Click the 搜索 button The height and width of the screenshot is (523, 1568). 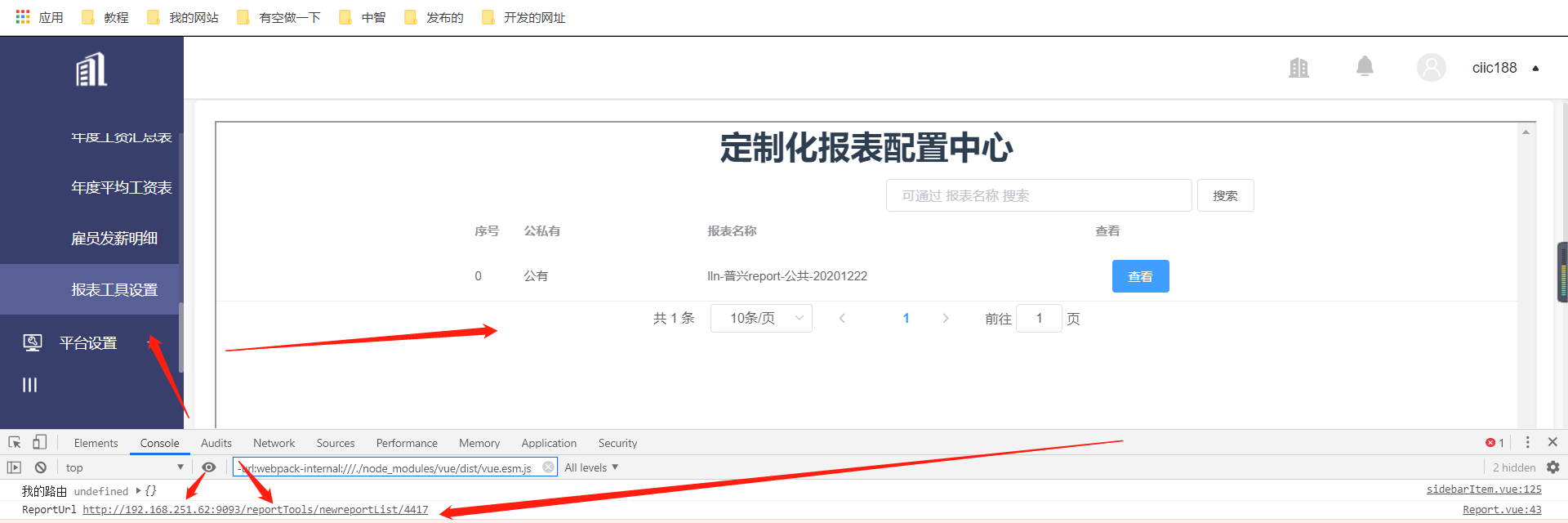[x=1225, y=195]
